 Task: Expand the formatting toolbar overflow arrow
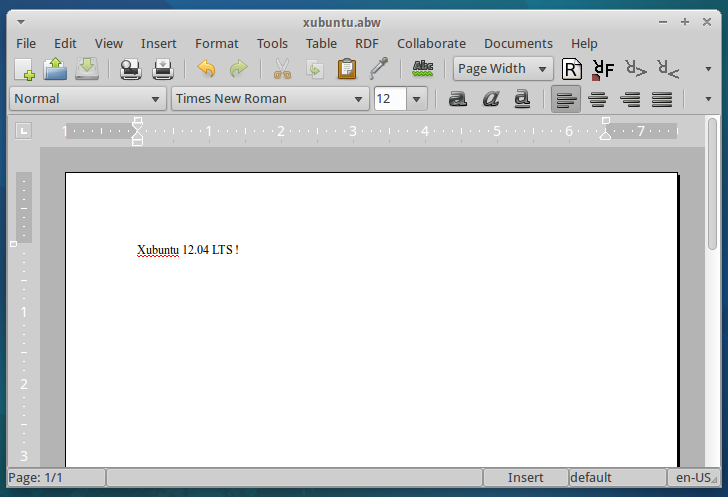[x=708, y=99]
